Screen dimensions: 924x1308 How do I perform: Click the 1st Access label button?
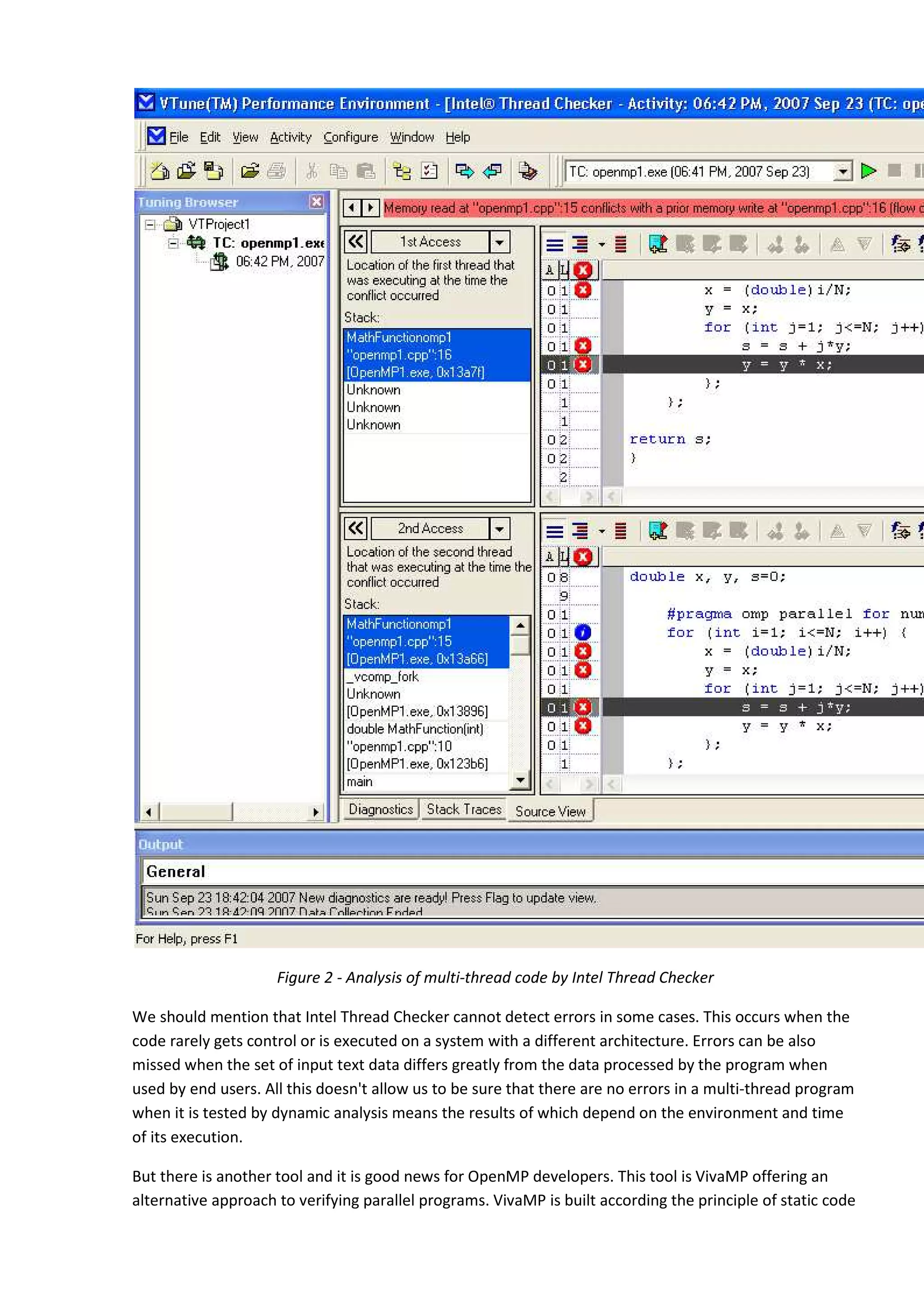click(430, 242)
